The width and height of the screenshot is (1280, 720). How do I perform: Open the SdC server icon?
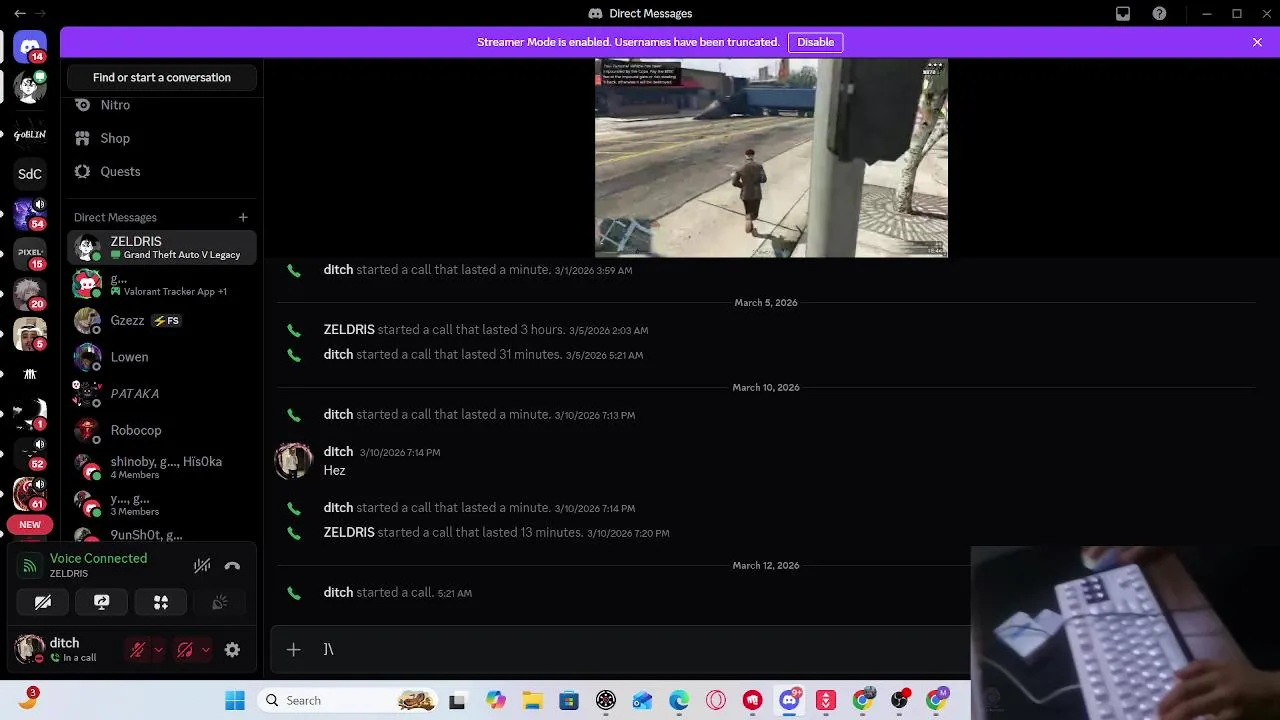(30, 174)
